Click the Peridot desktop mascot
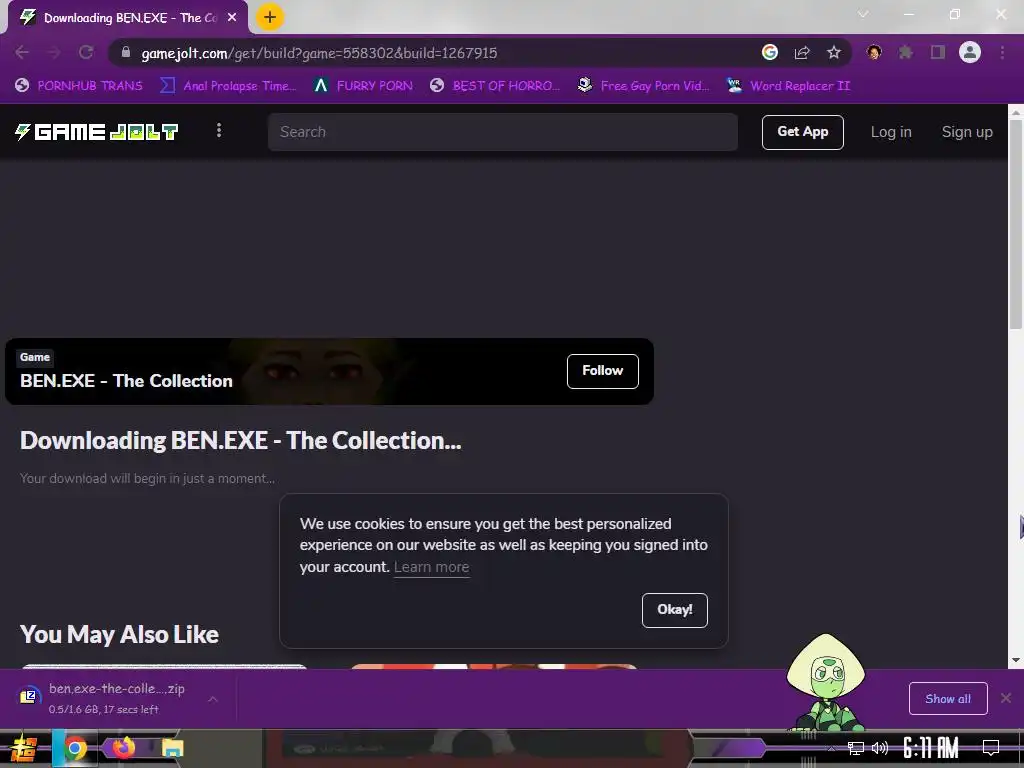The image size is (1024, 768). point(825,682)
